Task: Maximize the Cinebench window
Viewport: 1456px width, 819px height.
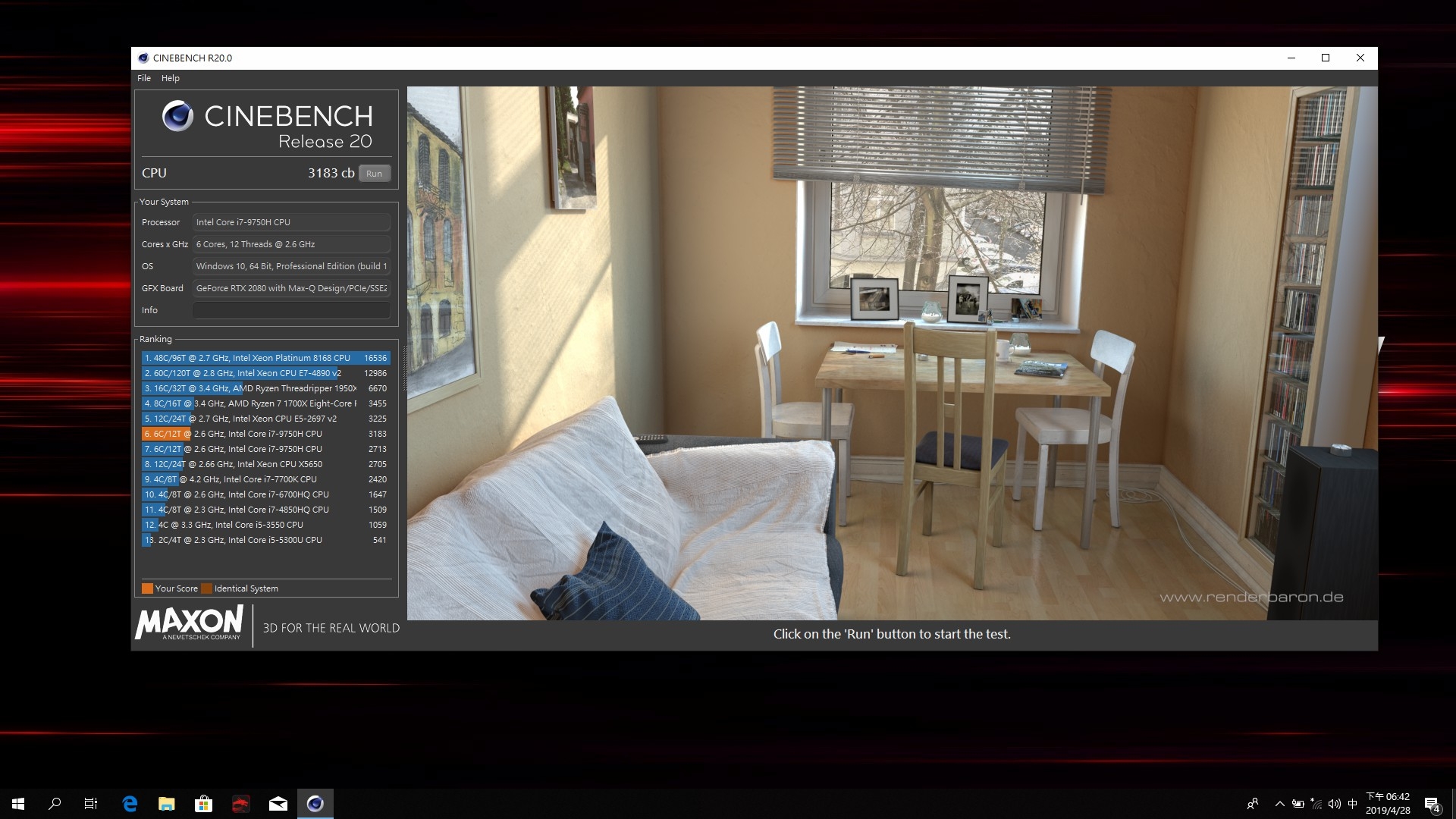Action: click(x=1326, y=58)
